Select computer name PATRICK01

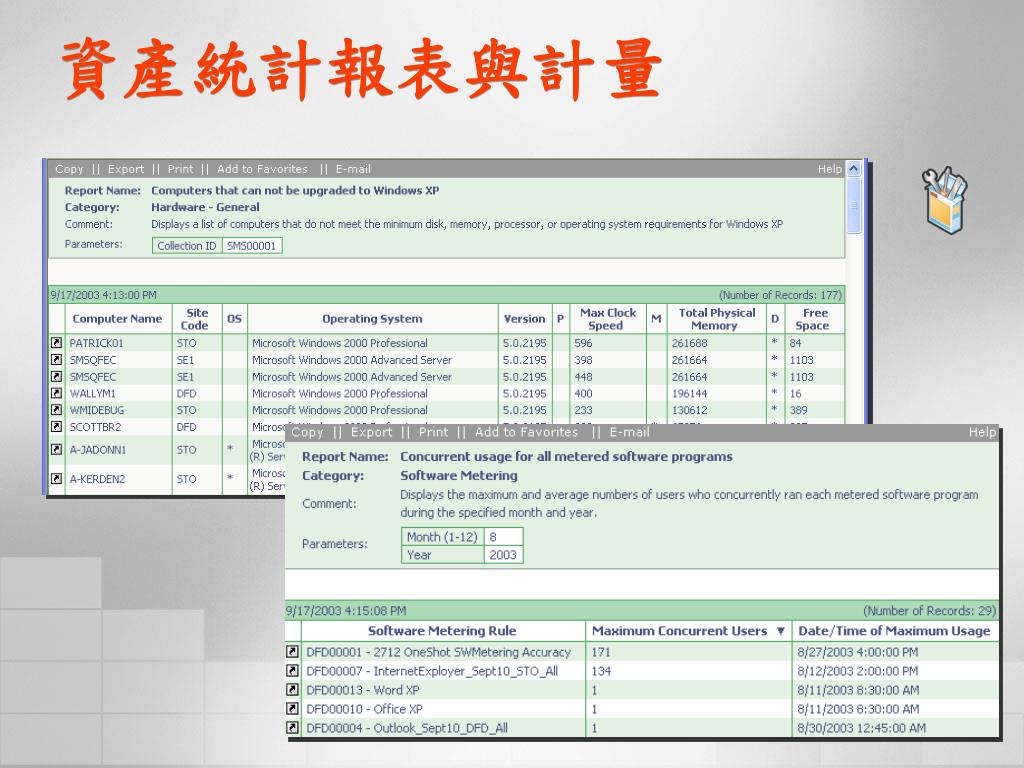tap(96, 343)
